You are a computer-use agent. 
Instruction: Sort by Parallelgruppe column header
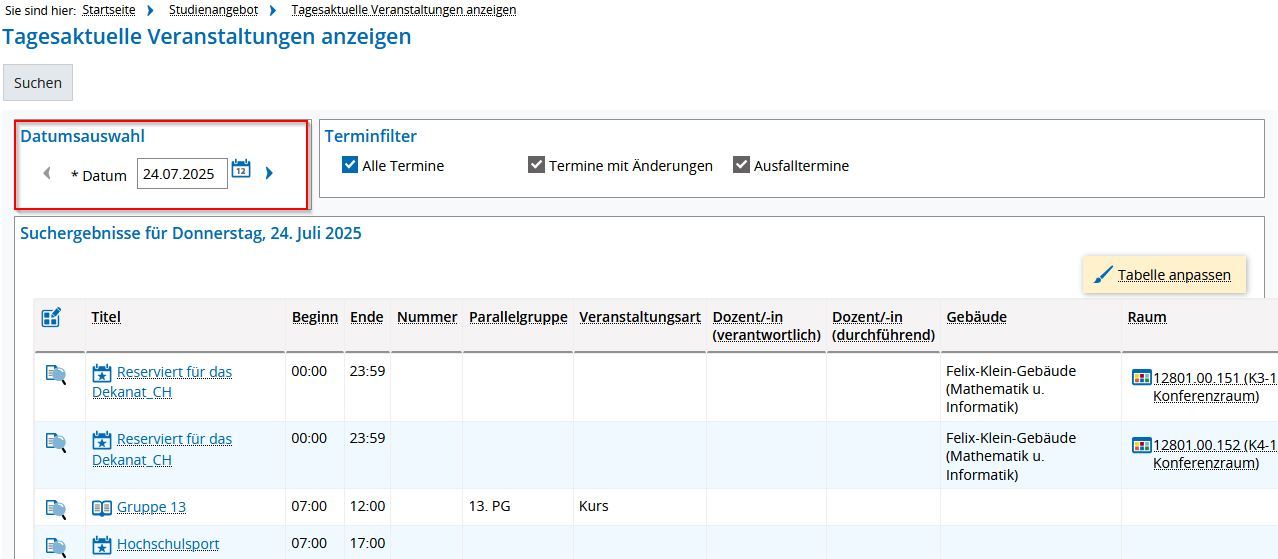pyautogui.click(x=518, y=317)
